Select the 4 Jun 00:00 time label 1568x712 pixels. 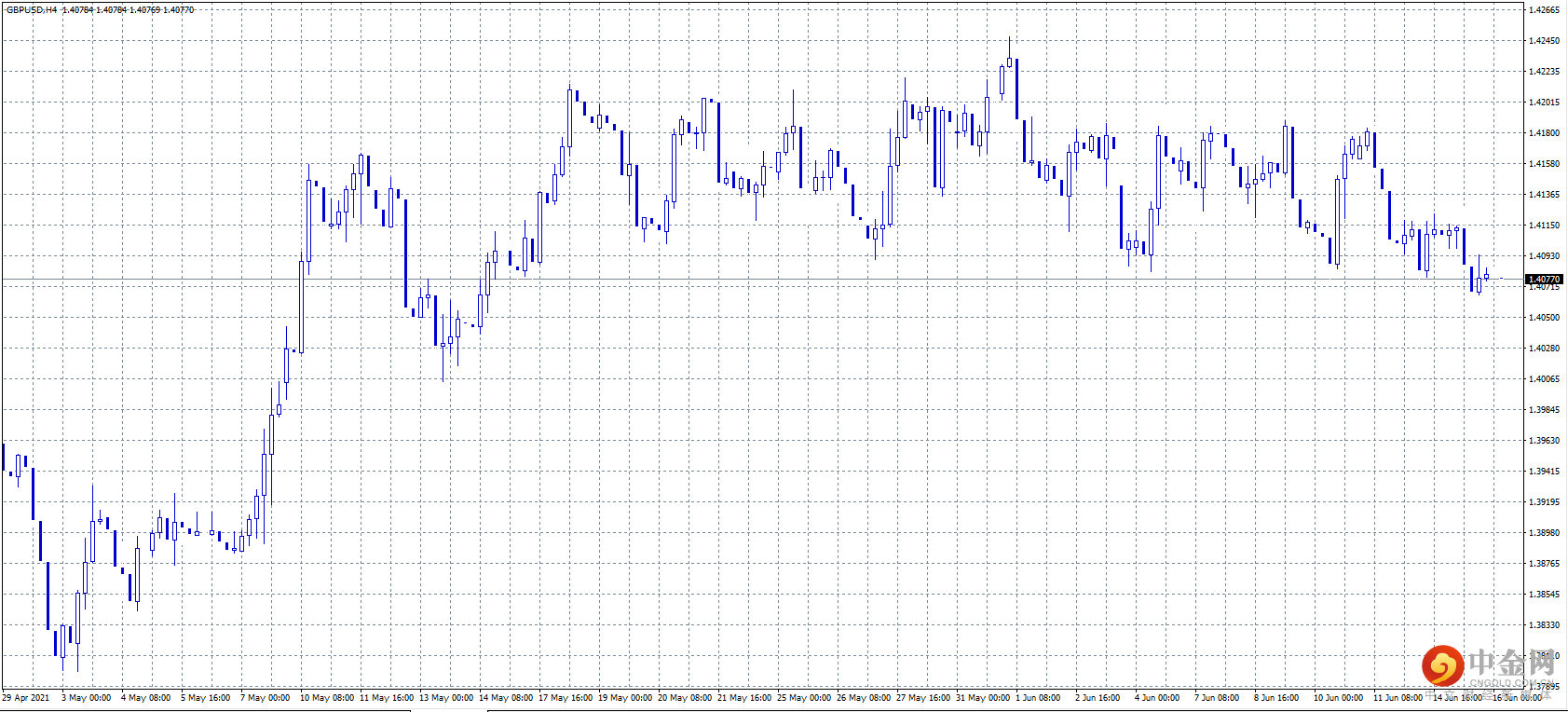(x=1157, y=697)
